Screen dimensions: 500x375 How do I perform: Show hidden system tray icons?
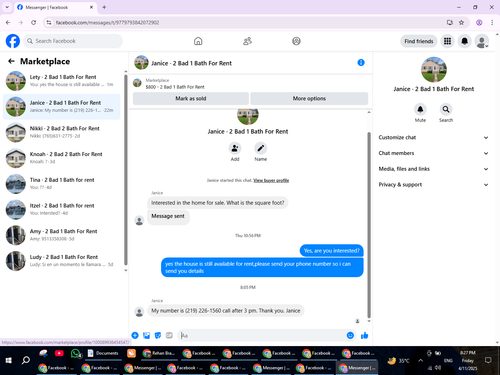pyautogui.click(x=421, y=360)
